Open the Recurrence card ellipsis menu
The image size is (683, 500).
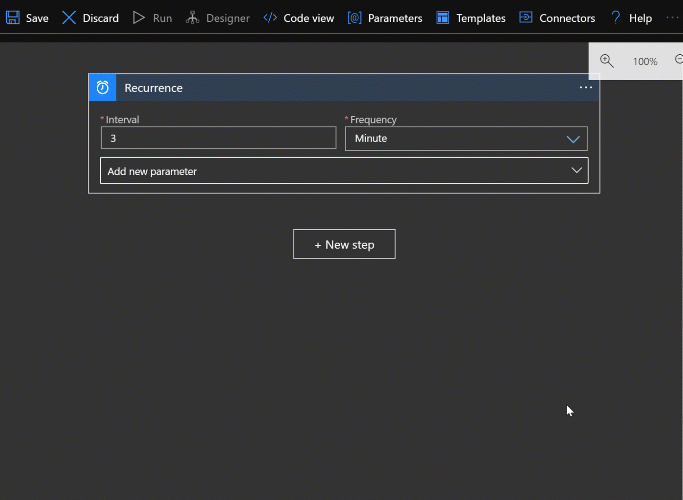[586, 88]
